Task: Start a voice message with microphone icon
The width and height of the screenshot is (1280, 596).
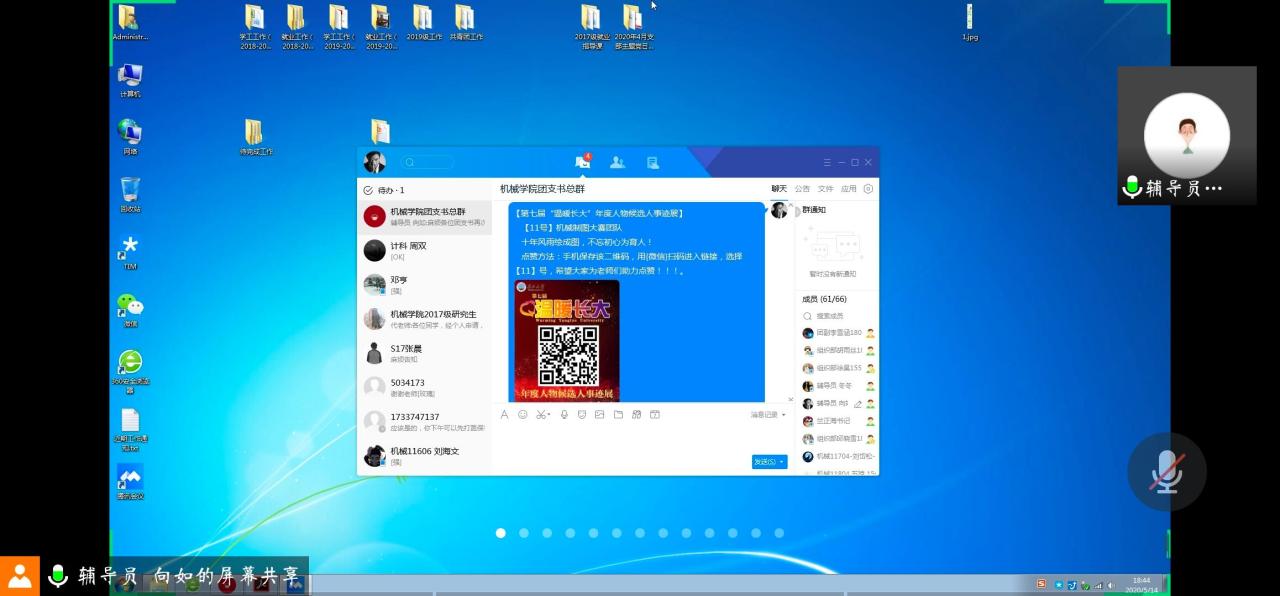Action: click(564, 414)
